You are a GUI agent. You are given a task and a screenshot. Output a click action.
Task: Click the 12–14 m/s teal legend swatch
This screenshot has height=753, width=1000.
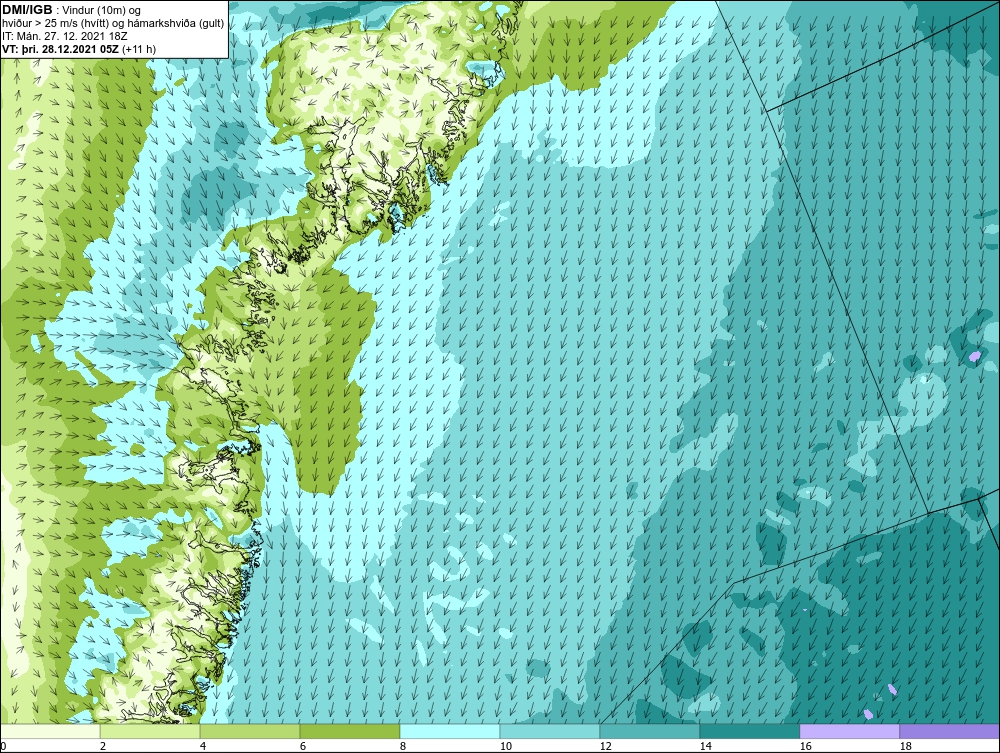click(650, 731)
